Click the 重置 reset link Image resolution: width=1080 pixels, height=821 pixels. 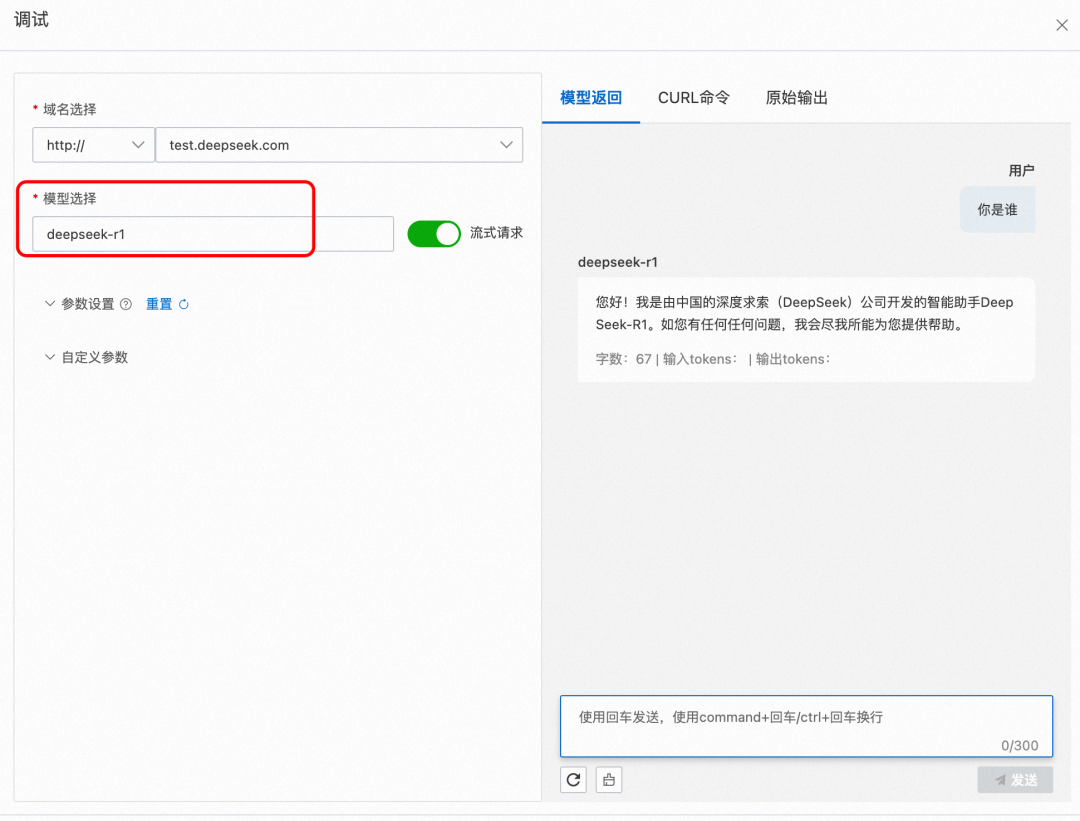[159, 304]
